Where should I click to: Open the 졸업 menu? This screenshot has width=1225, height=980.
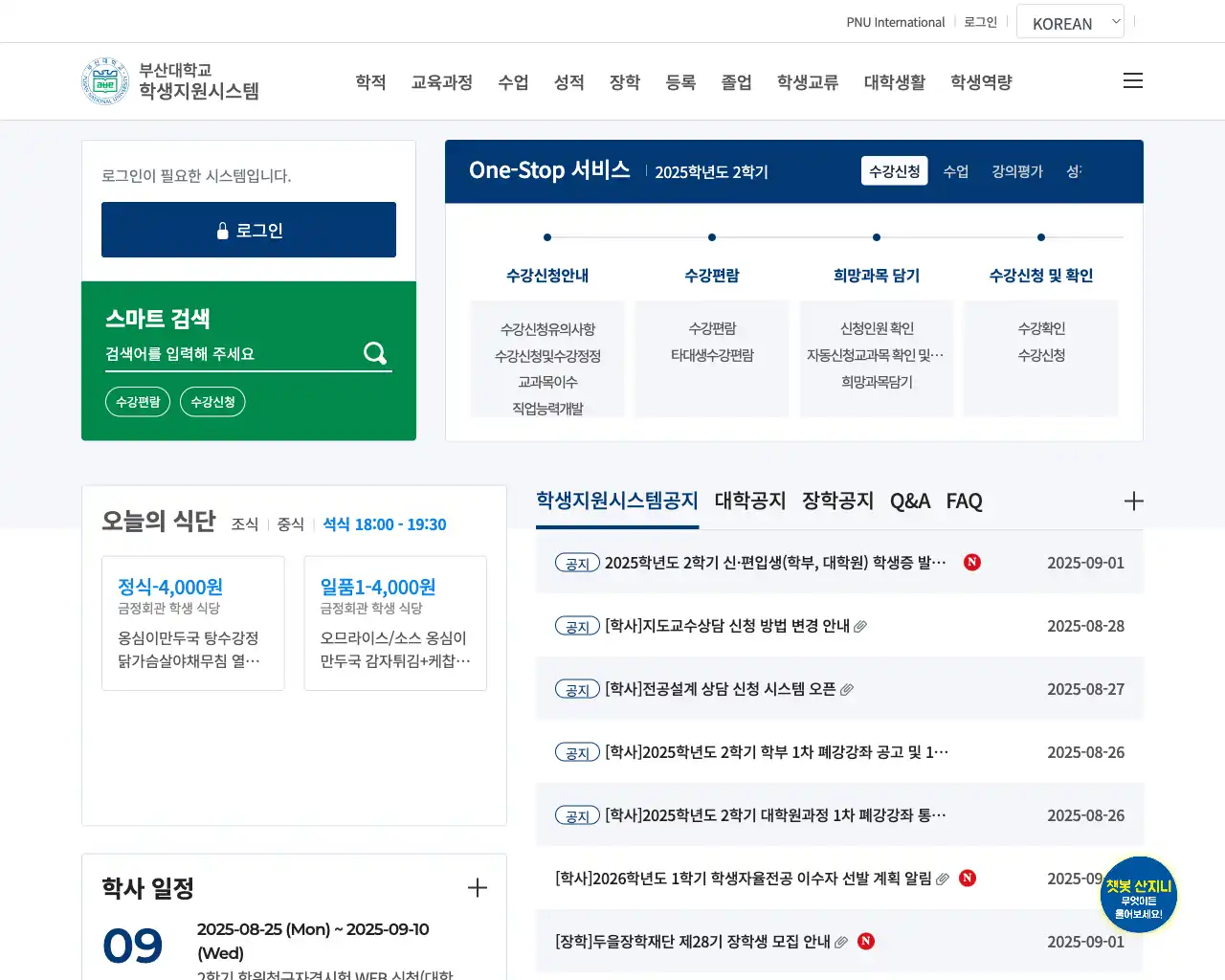[736, 82]
